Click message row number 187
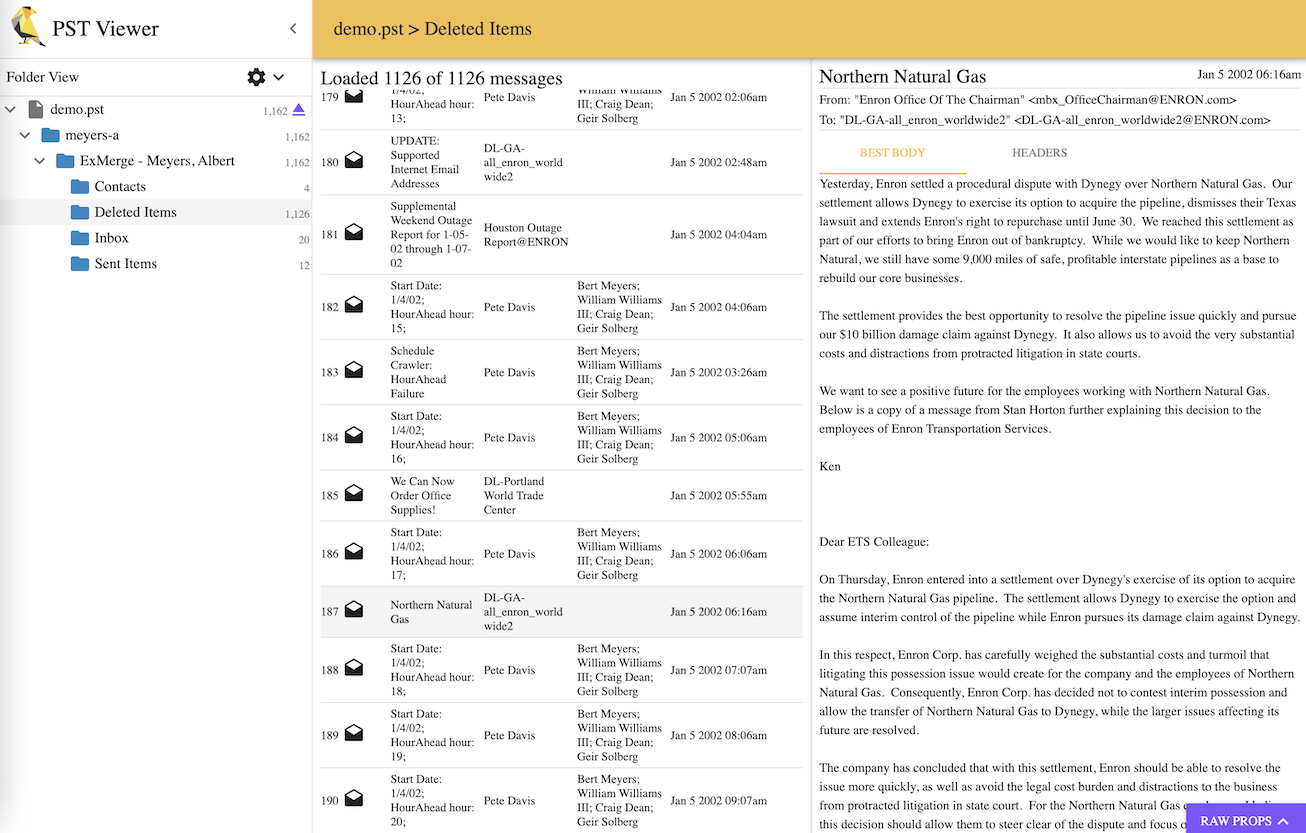Viewport: 1306px width, 833px height. pos(330,611)
